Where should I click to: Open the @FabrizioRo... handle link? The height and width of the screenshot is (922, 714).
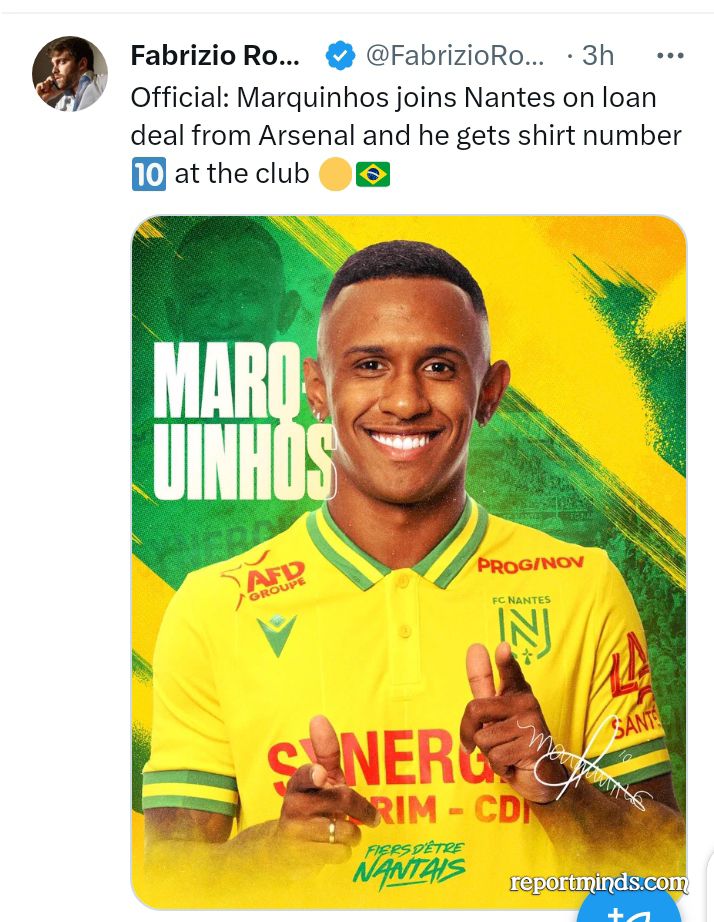pyautogui.click(x=455, y=56)
